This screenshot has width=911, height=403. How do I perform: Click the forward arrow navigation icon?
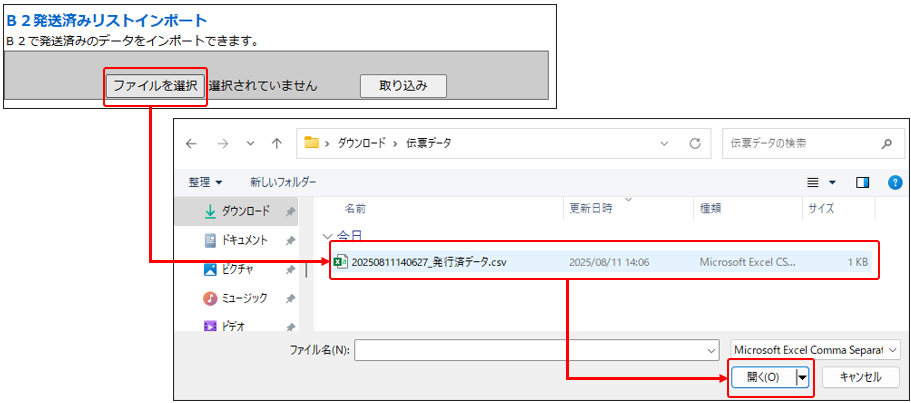coord(223,144)
